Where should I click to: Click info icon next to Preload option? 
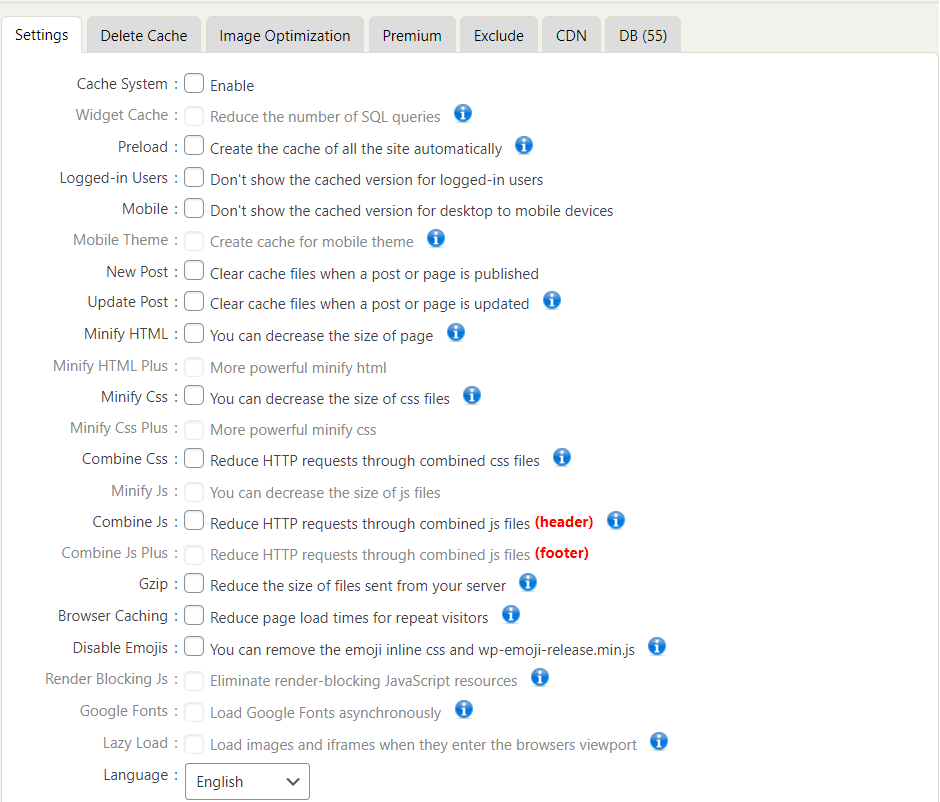(x=524, y=146)
